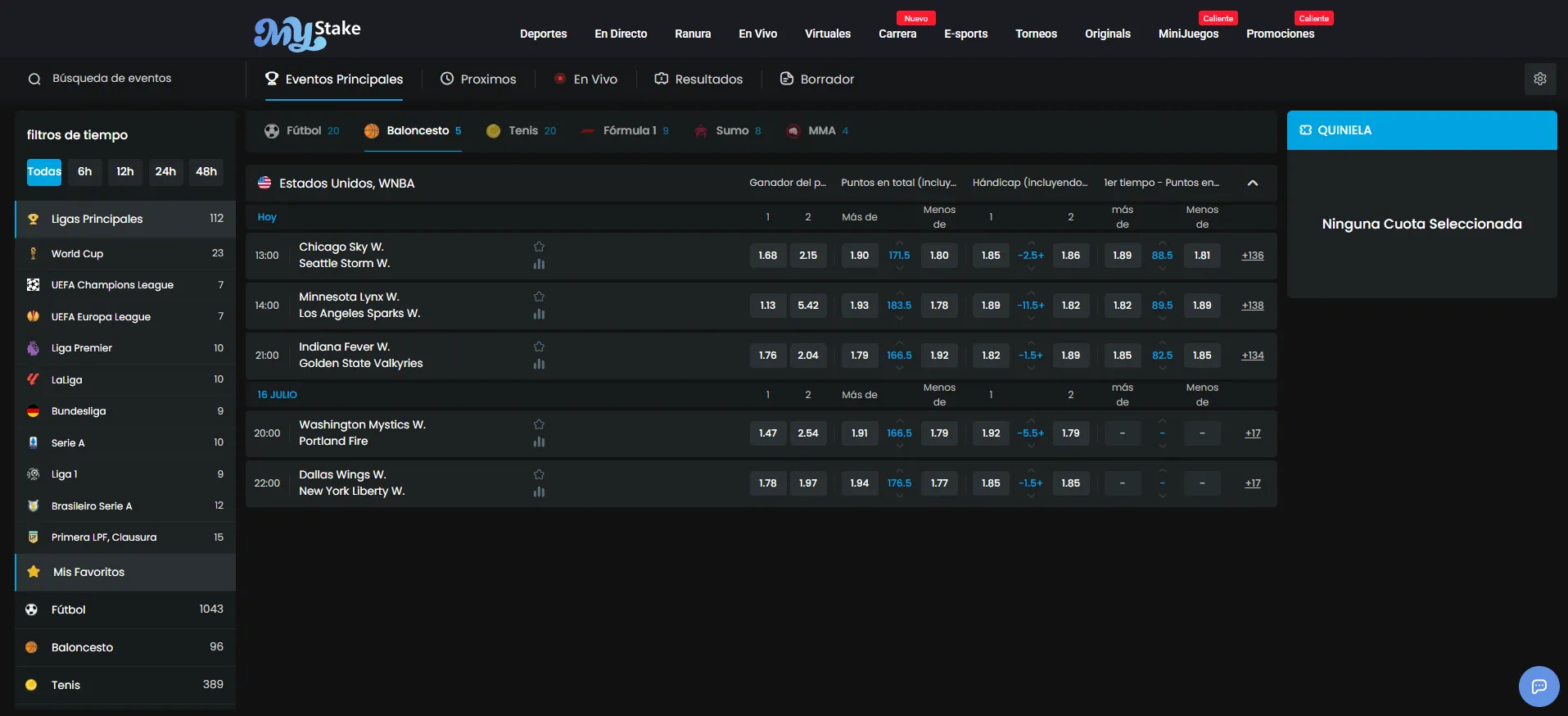Expand Ligas Principales in sidebar

pyautogui.click(x=125, y=219)
